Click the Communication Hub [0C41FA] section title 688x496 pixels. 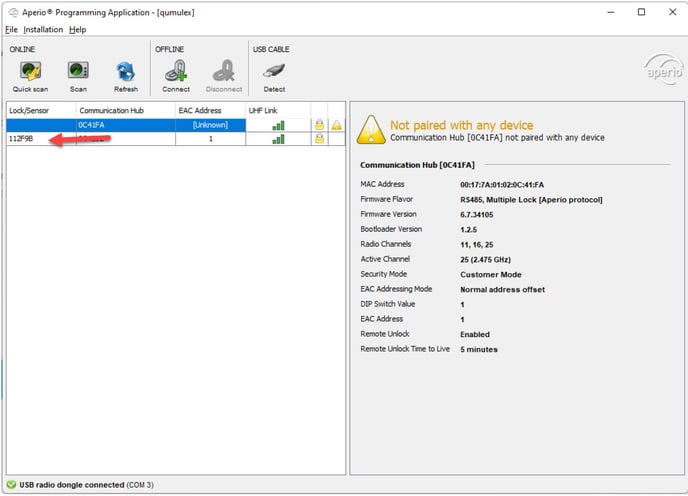(417, 165)
